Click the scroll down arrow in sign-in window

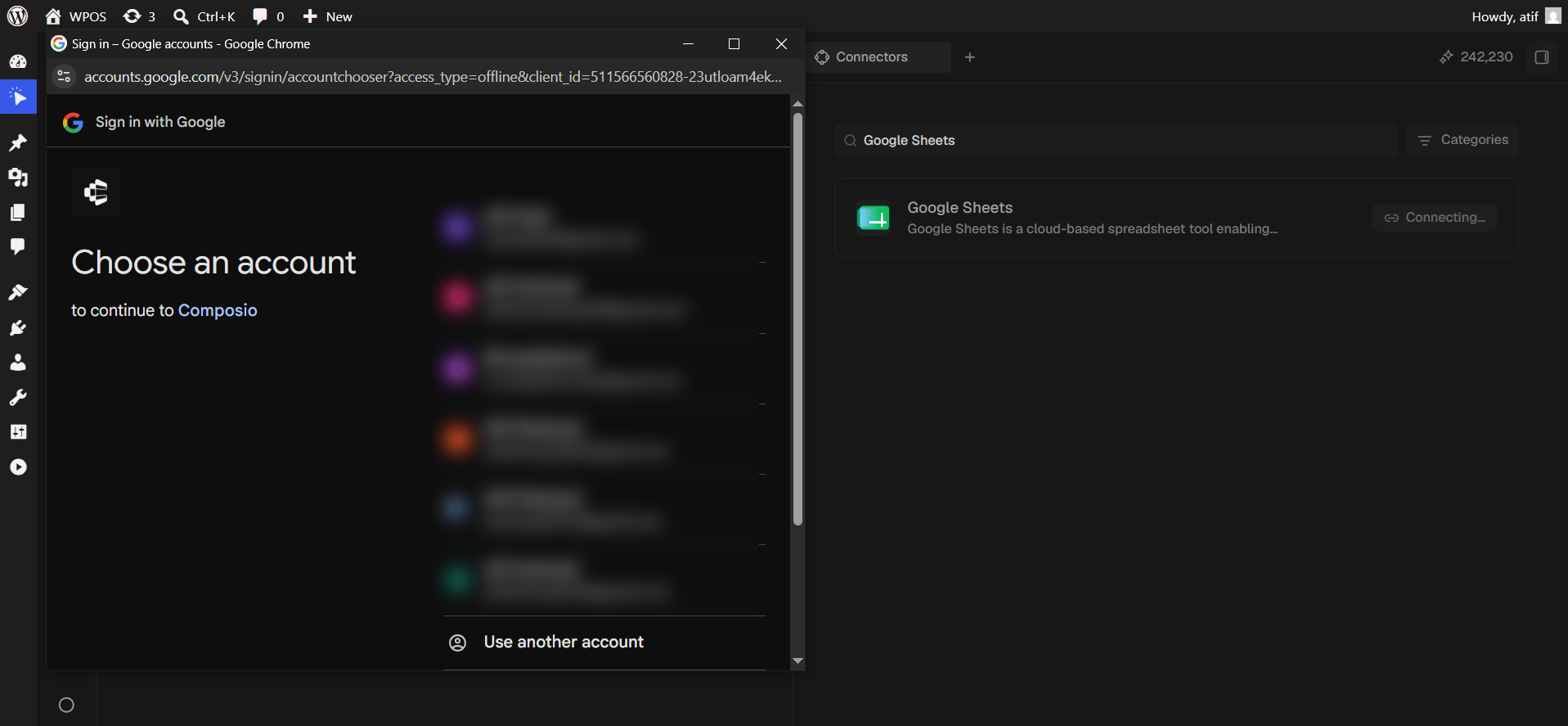pos(797,661)
